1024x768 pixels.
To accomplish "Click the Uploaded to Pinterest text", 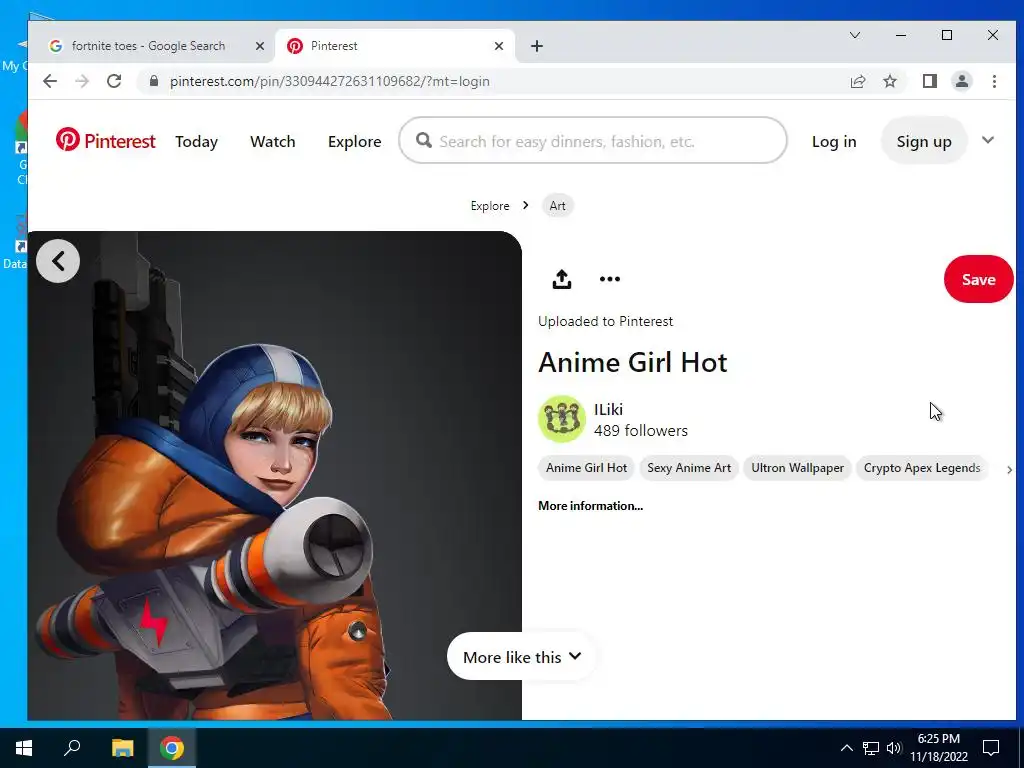I will pyautogui.click(x=605, y=321).
